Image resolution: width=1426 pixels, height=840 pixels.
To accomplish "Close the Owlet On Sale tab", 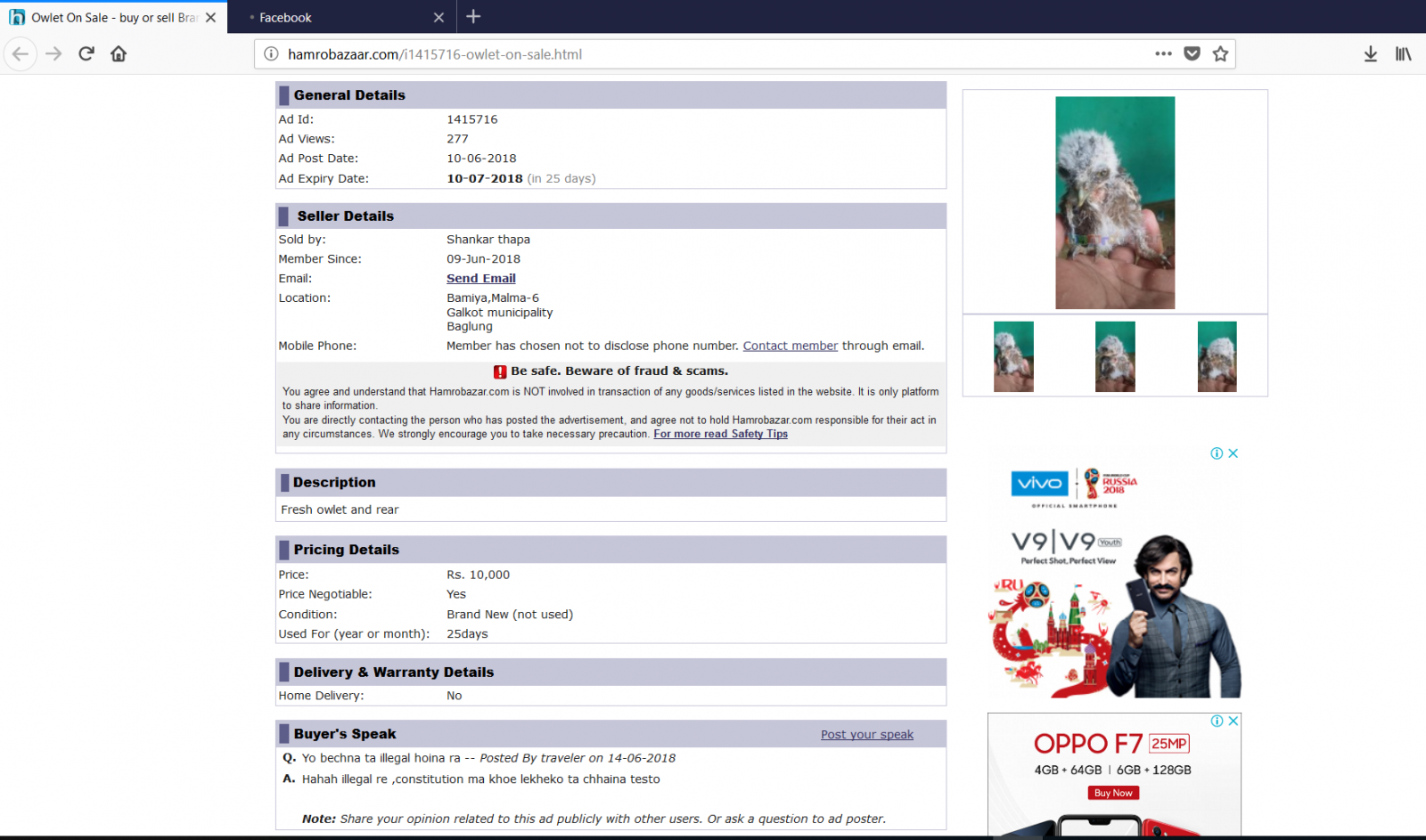I will (210, 17).
